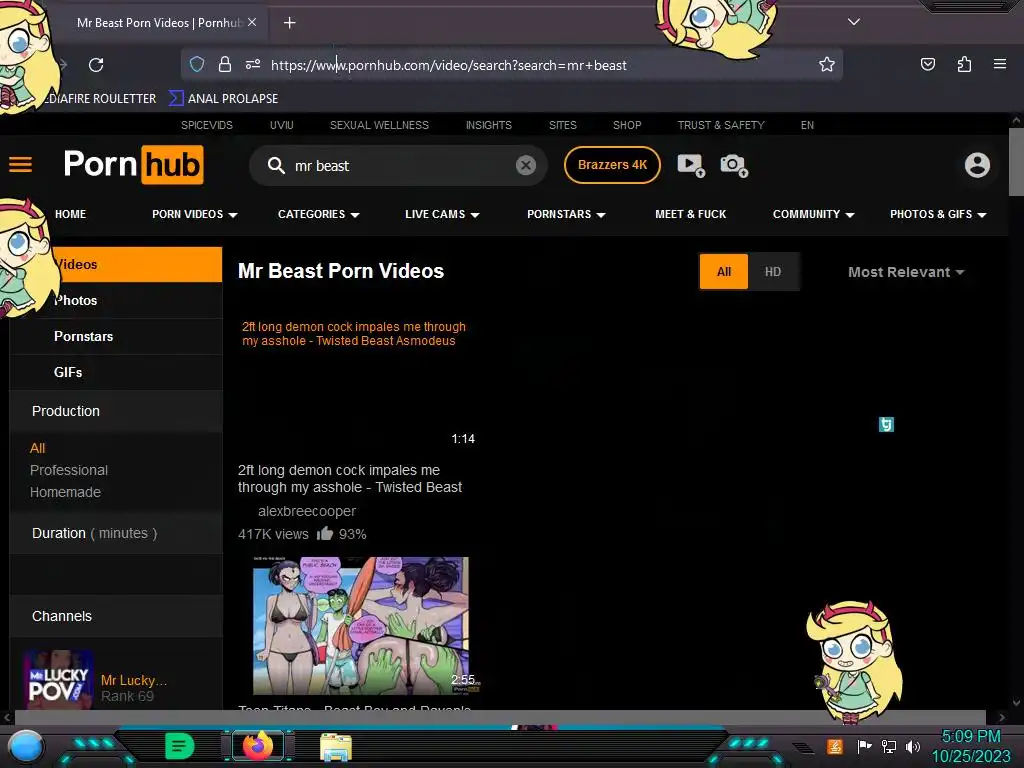
Task: Open the SITES top link
Action: pos(562,125)
